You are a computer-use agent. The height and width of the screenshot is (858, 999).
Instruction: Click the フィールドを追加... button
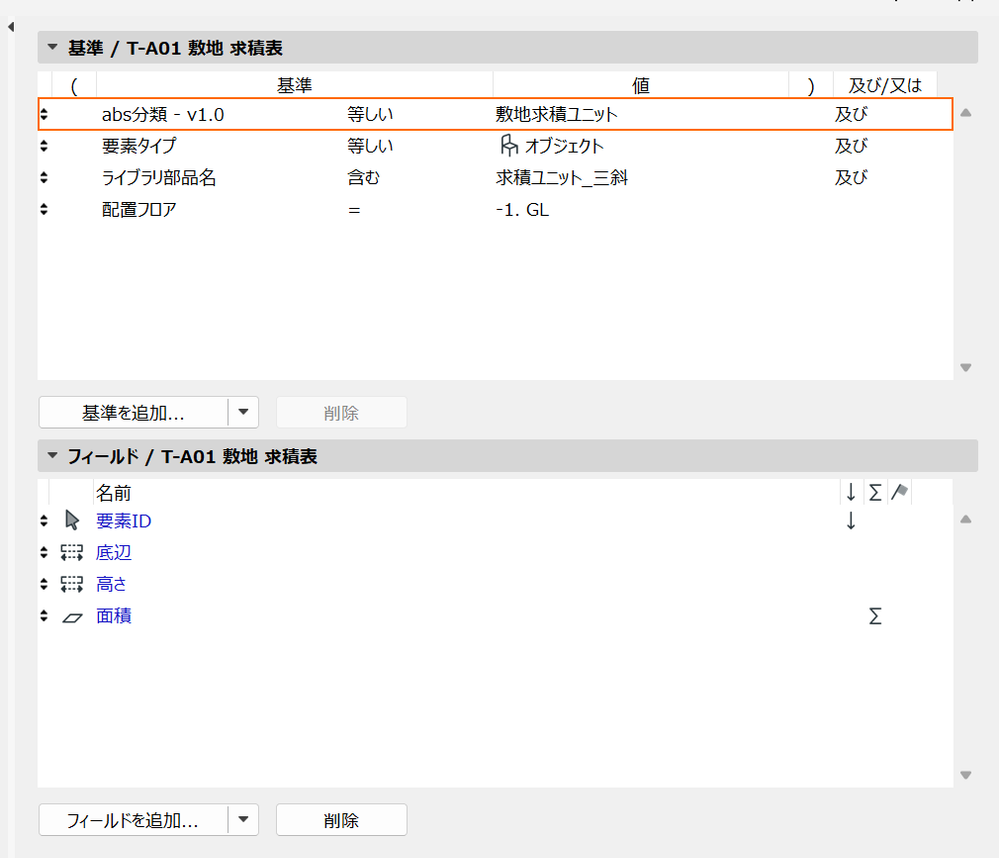pos(133,820)
